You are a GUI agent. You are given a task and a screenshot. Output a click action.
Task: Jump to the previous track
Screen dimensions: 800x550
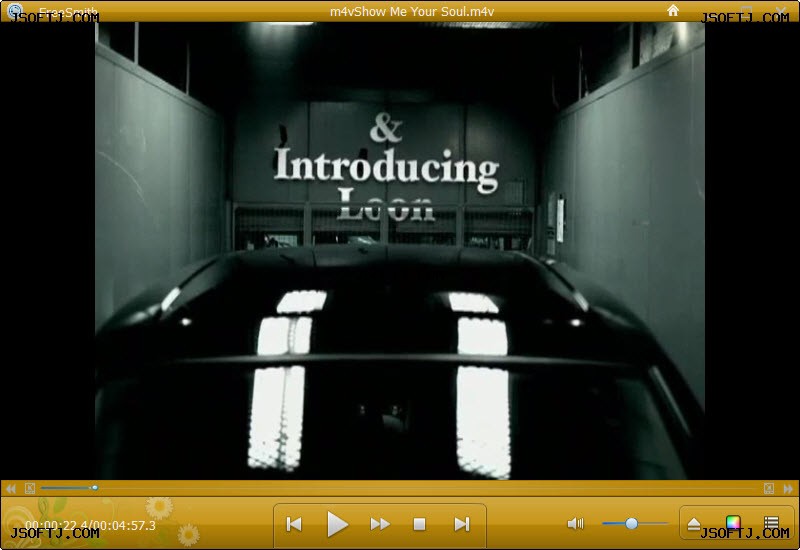294,524
